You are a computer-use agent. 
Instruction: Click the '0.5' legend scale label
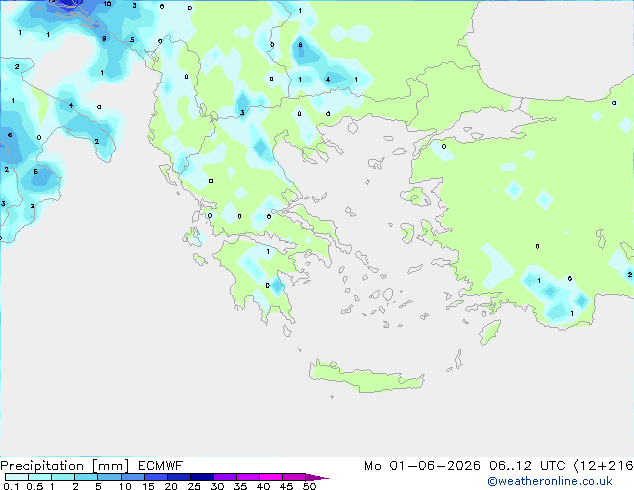coord(35,486)
